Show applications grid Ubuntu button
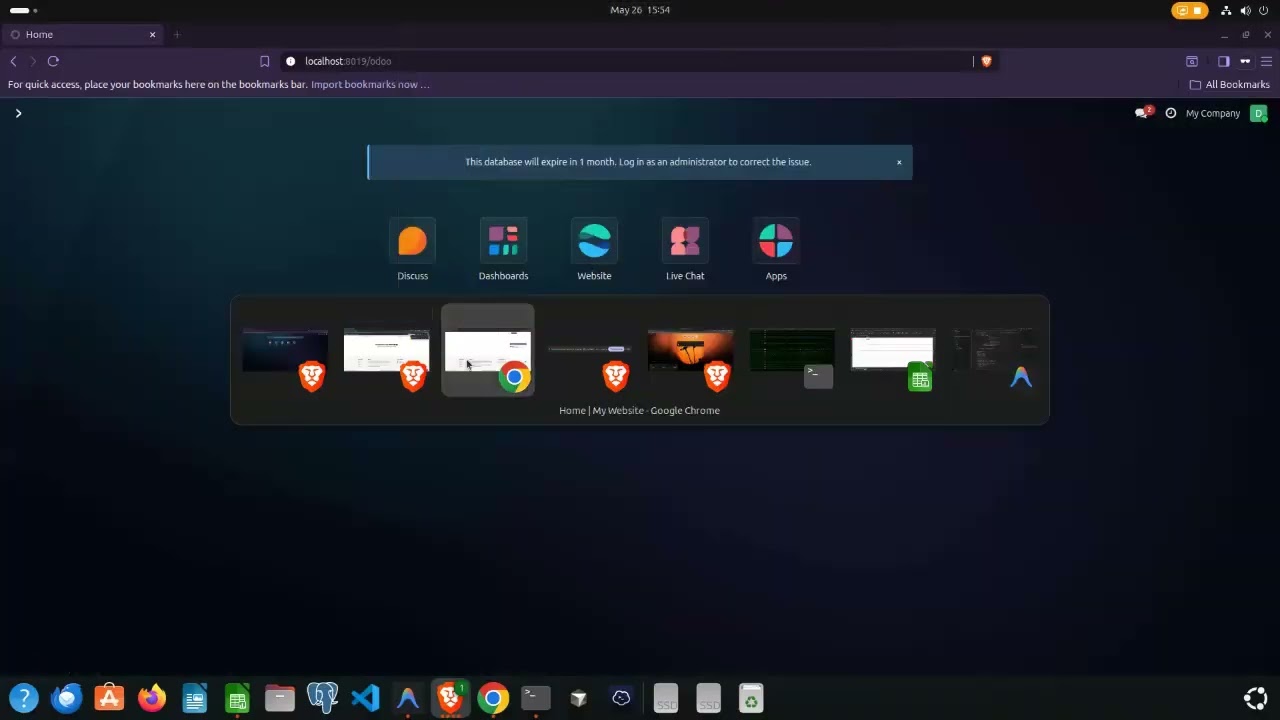The height and width of the screenshot is (720, 1280). click(x=1256, y=698)
